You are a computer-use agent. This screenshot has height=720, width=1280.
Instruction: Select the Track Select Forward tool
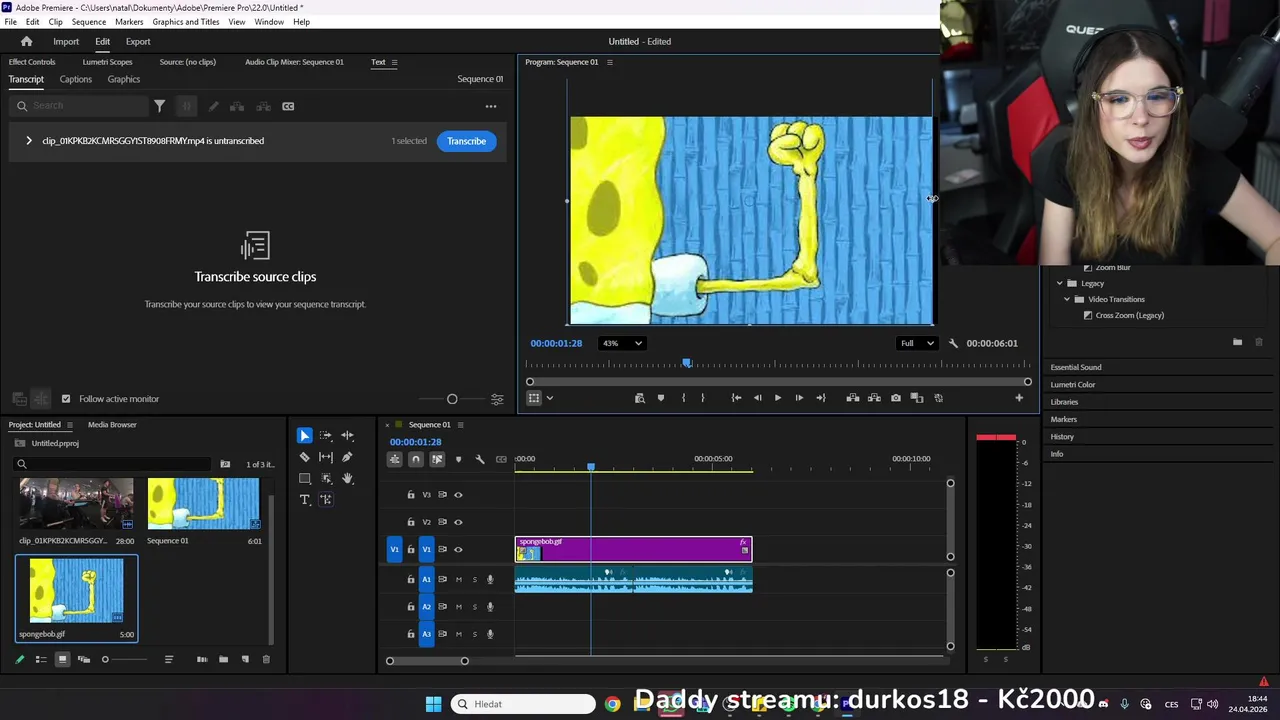[x=326, y=436]
